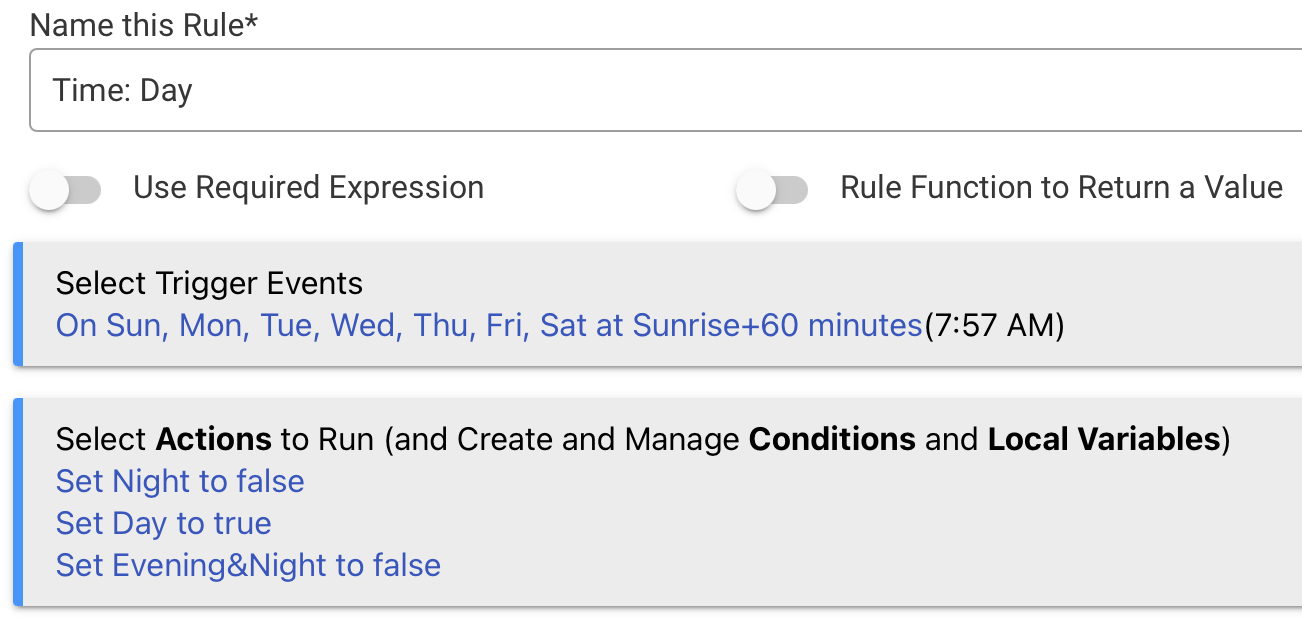
Task: Click the "Name this Rule*" field label
Action: click(x=144, y=26)
